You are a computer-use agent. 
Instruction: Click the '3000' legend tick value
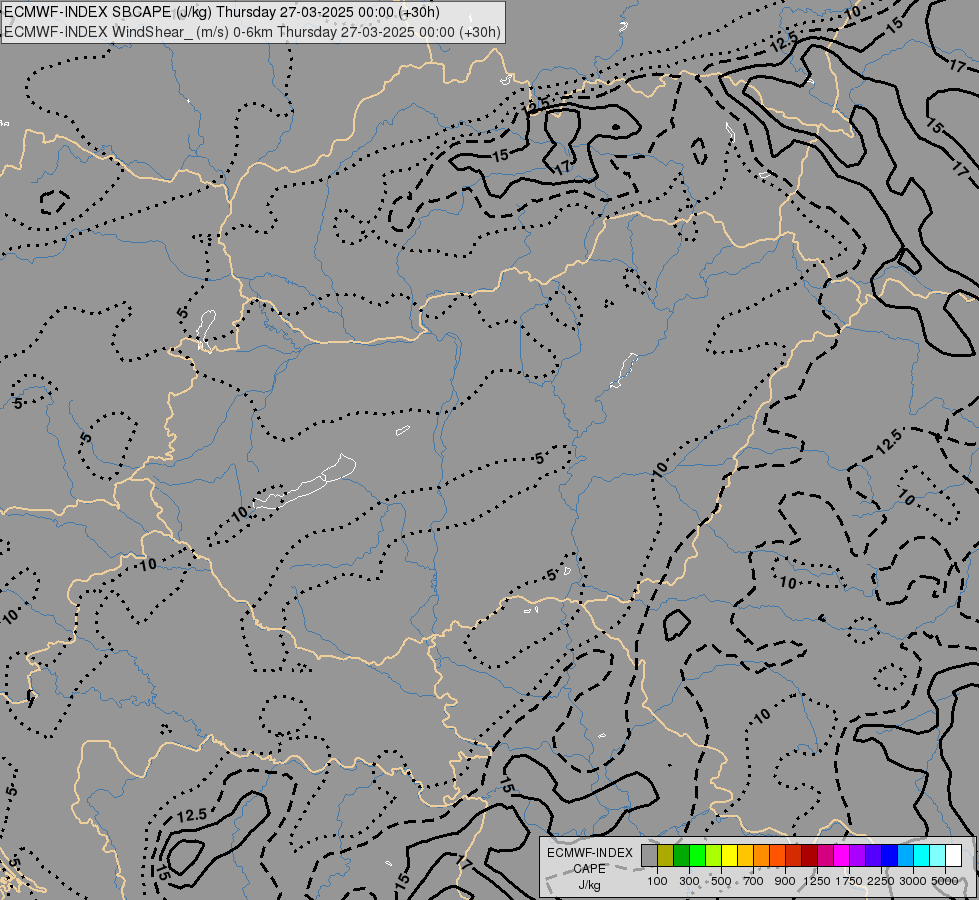[x=912, y=881]
